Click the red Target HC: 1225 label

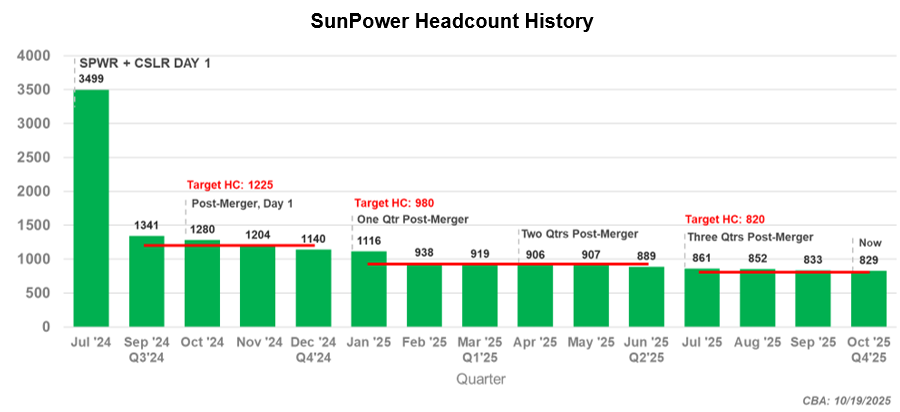tap(230, 185)
